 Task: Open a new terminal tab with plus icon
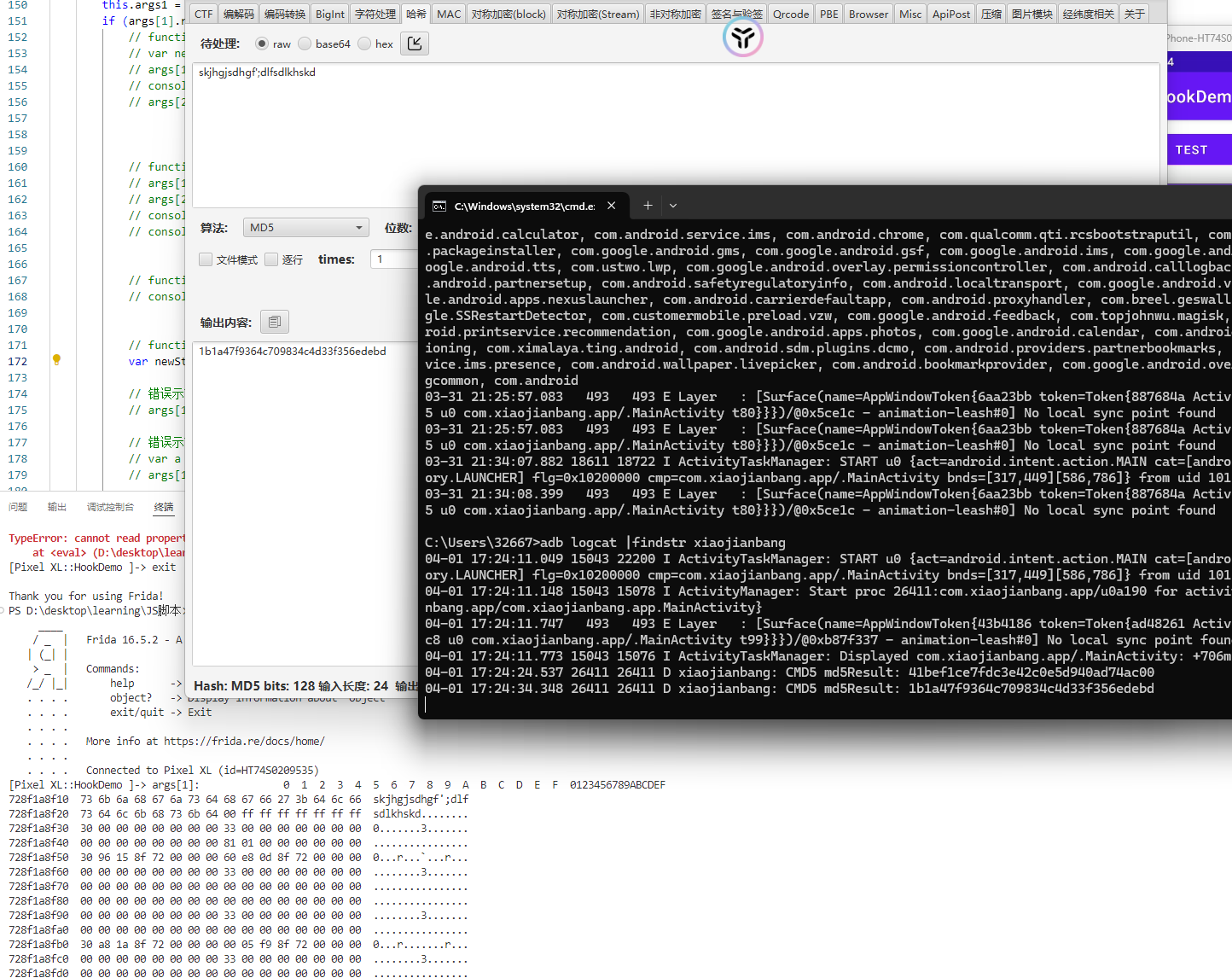648,206
